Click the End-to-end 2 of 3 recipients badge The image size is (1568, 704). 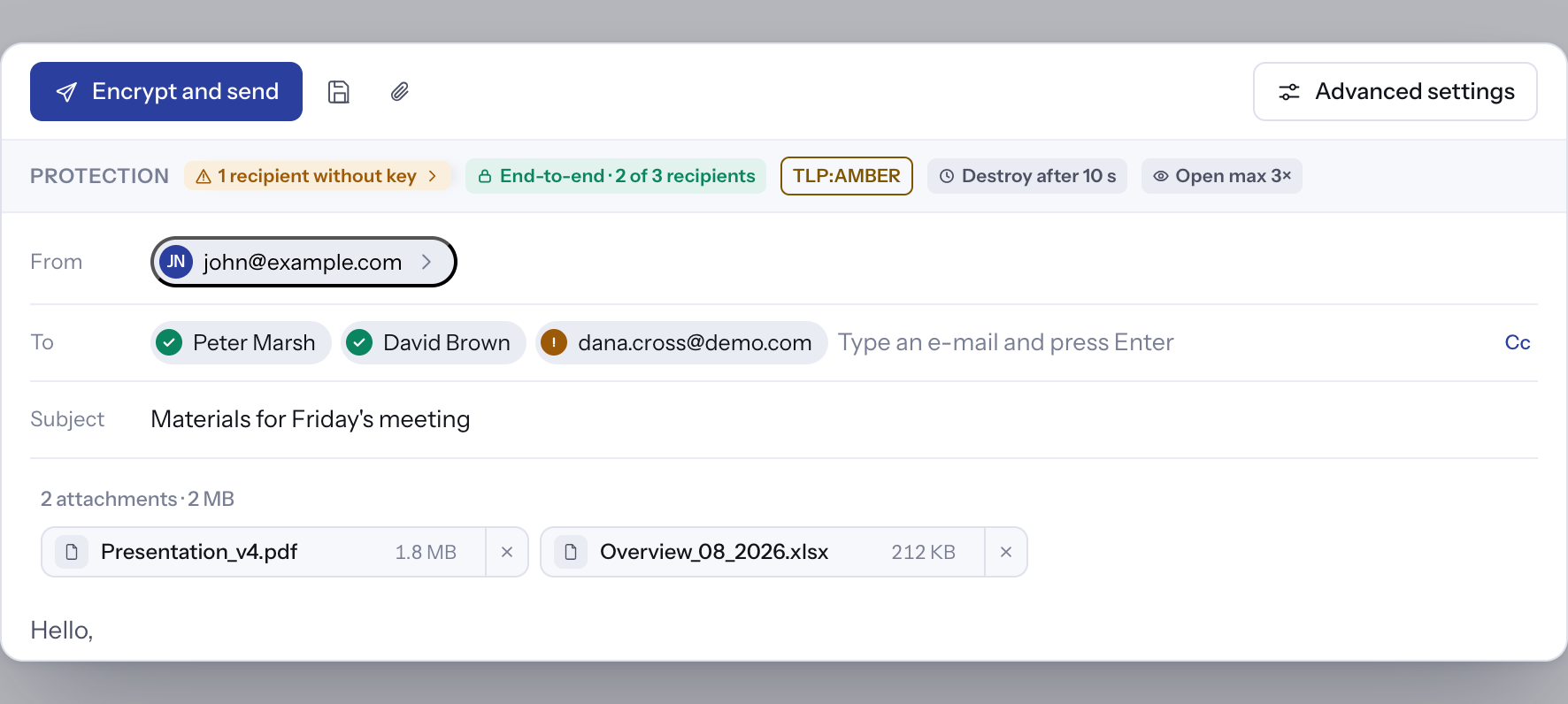[x=616, y=176]
